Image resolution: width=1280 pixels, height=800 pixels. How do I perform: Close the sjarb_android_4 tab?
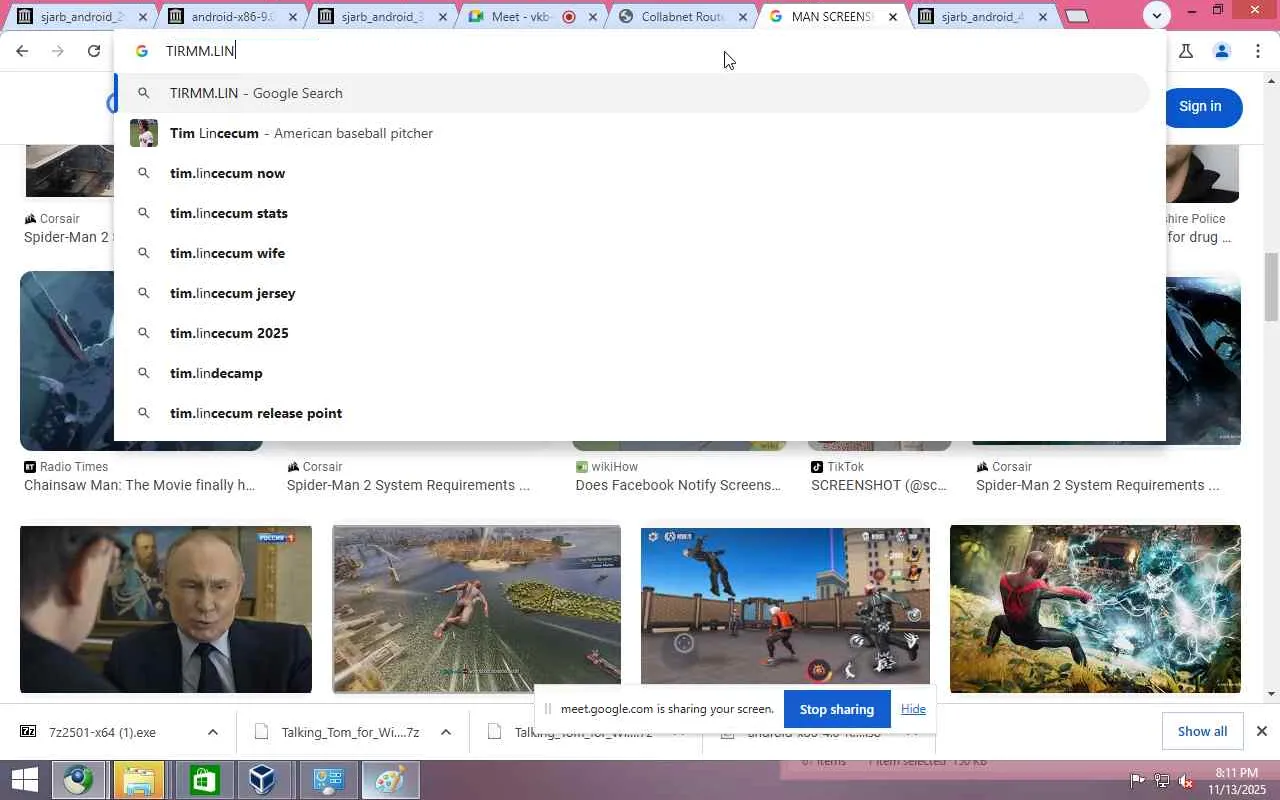coord(1043,17)
